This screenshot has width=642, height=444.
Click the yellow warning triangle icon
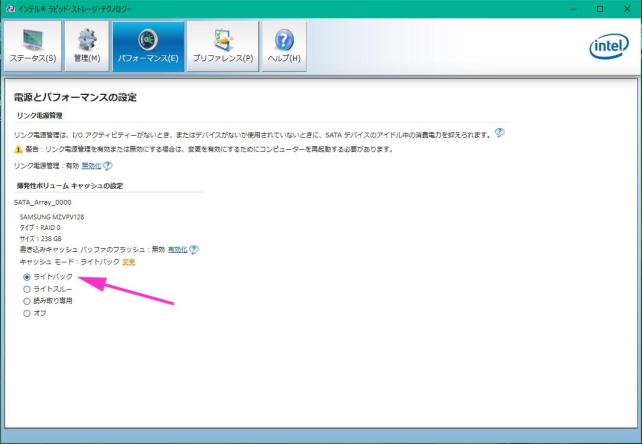(18, 150)
